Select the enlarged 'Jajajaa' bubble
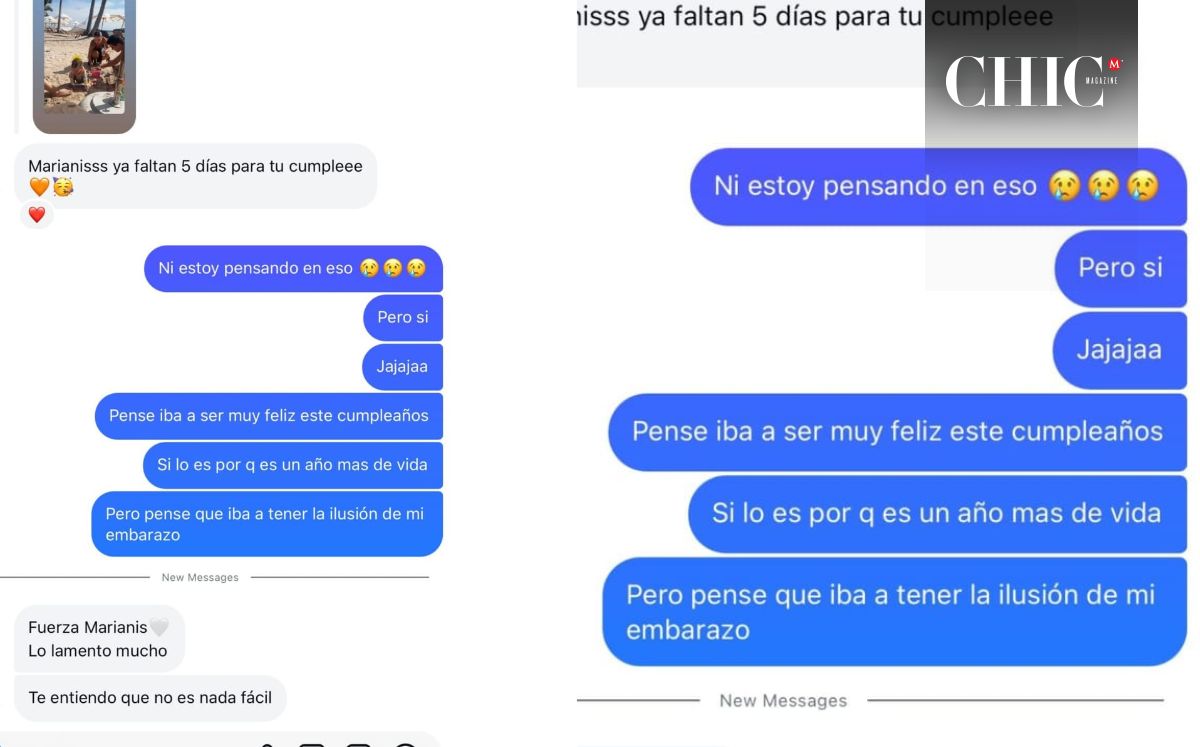Image resolution: width=1200 pixels, height=747 pixels. point(1120,350)
